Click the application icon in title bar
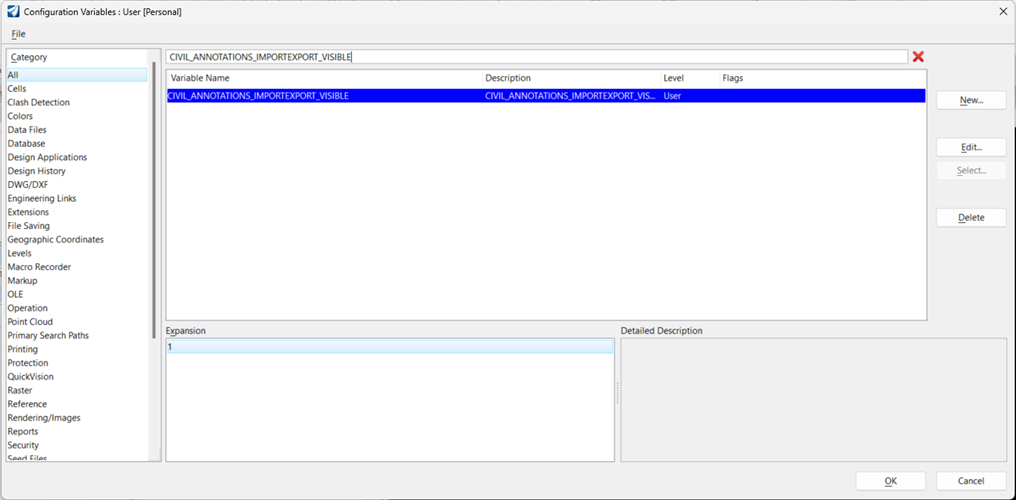This screenshot has width=1016, height=500. 12,12
